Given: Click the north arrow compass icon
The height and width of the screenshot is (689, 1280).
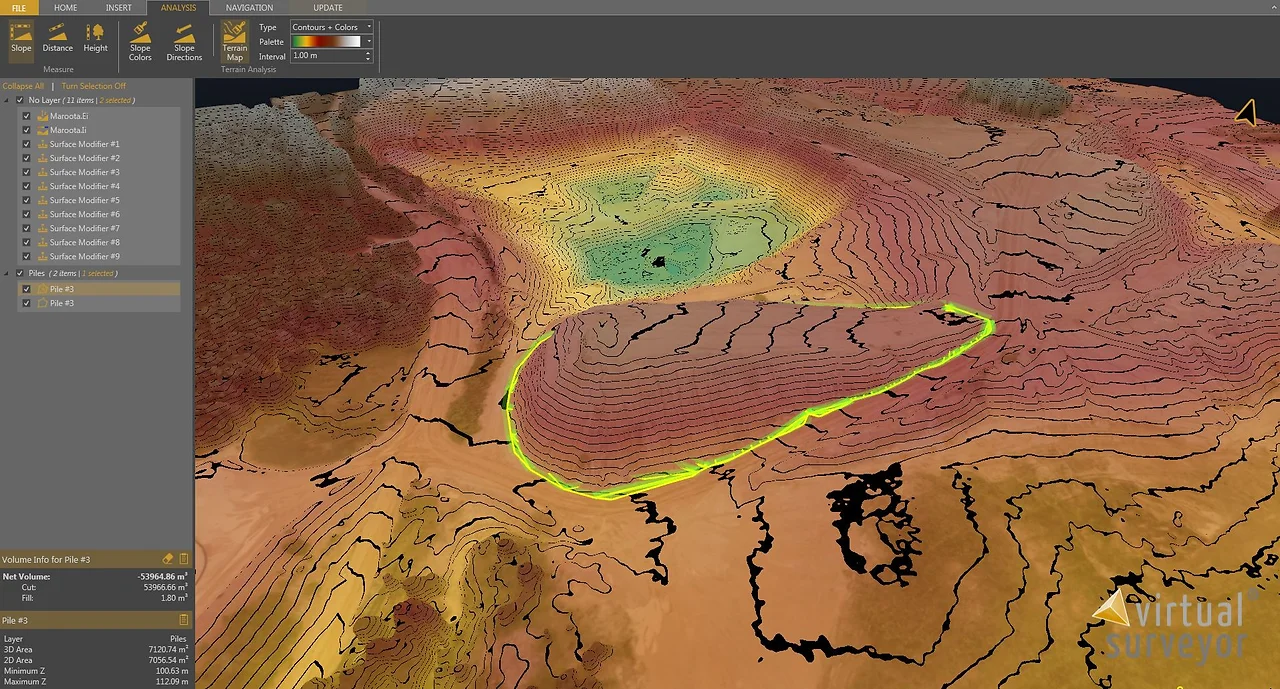Looking at the screenshot, I should [x=1246, y=112].
